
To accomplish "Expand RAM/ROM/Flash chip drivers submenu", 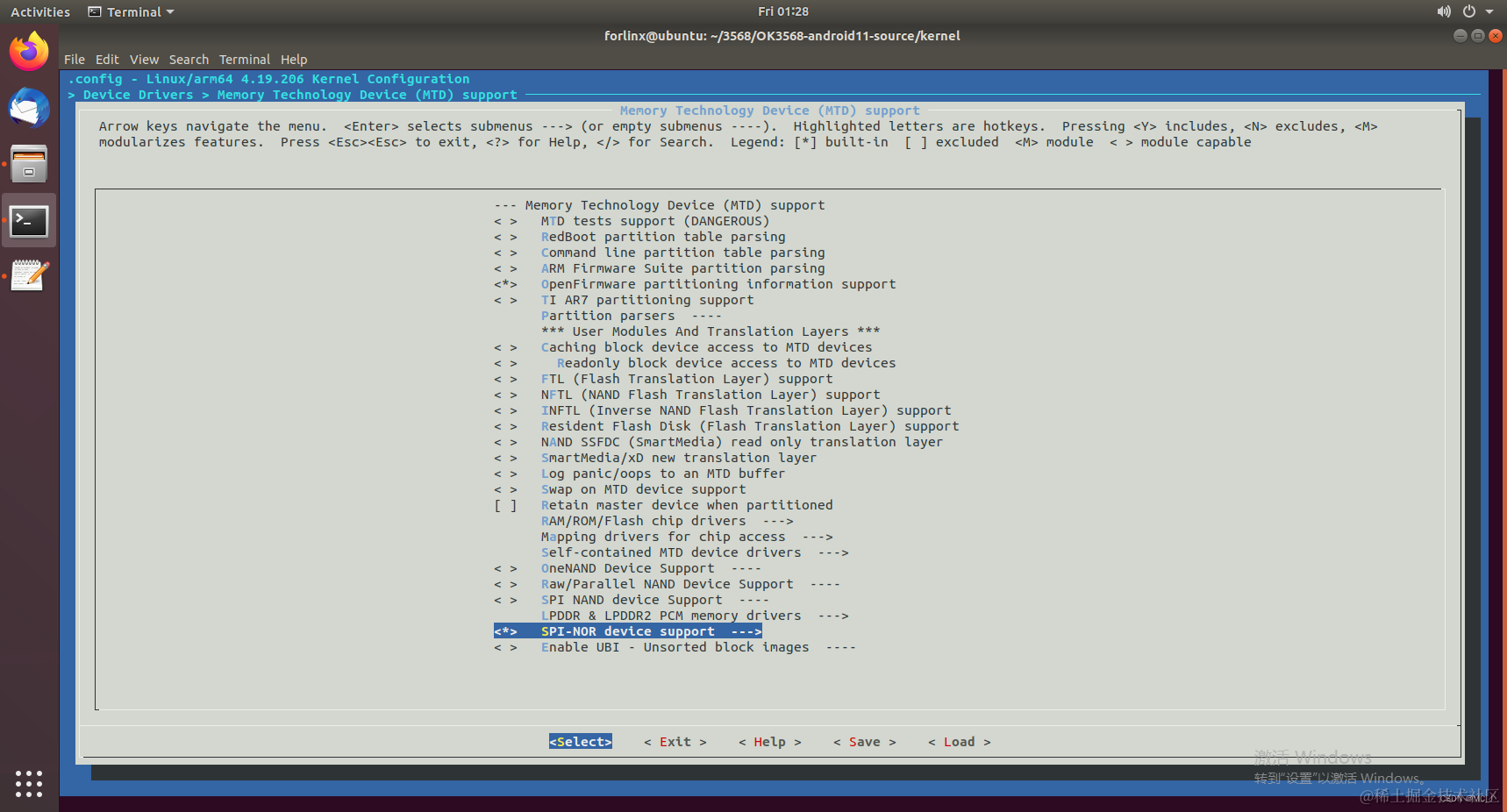I will point(667,521).
